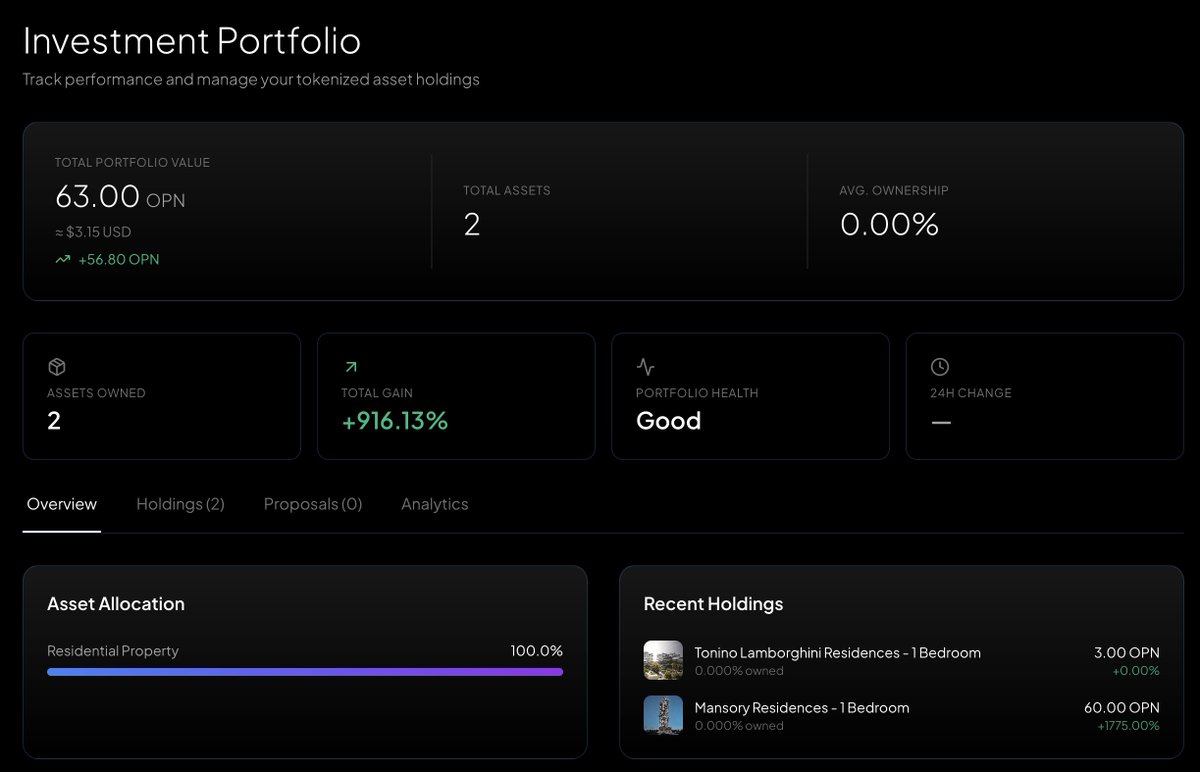Open the Proposals (0) tab
Image resolution: width=1200 pixels, height=772 pixels.
tap(312, 504)
